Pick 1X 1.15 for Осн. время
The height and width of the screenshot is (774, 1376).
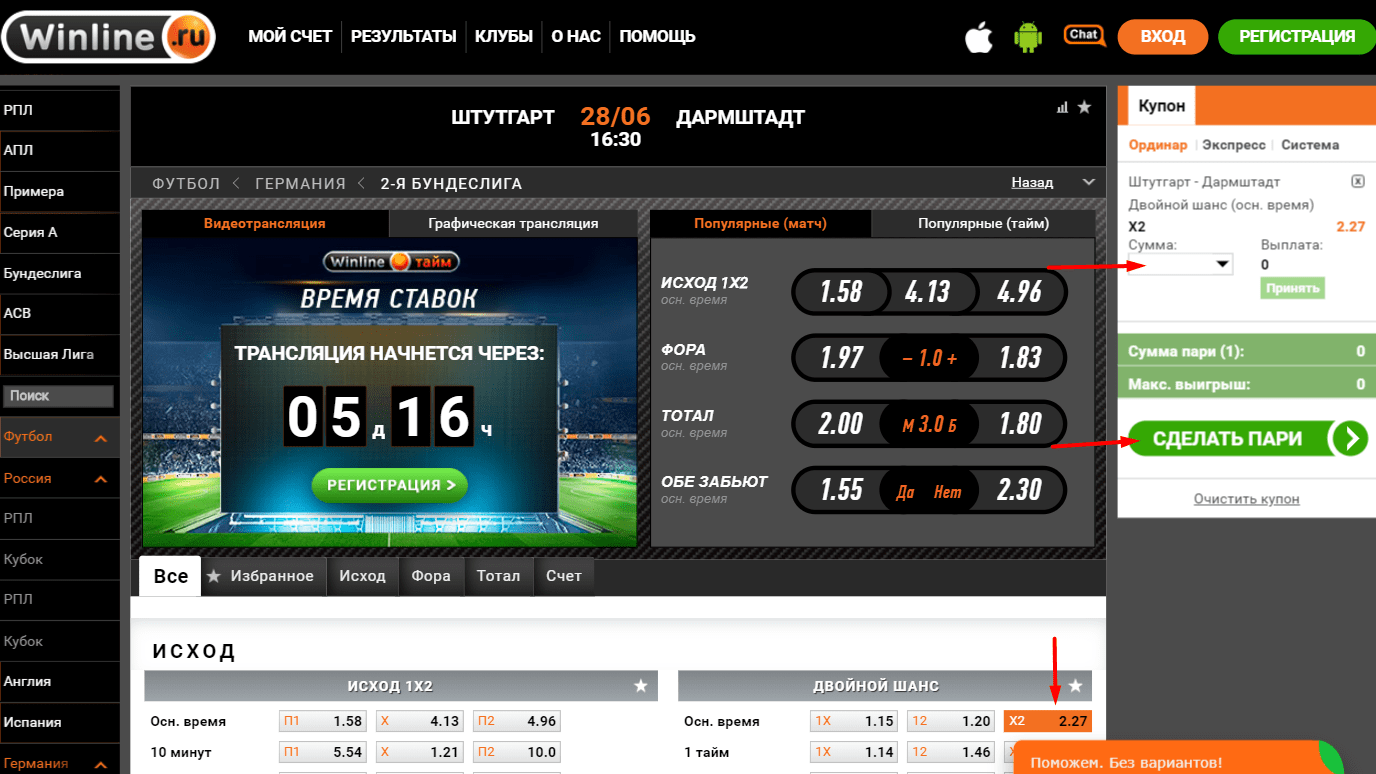tap(854, 721)
